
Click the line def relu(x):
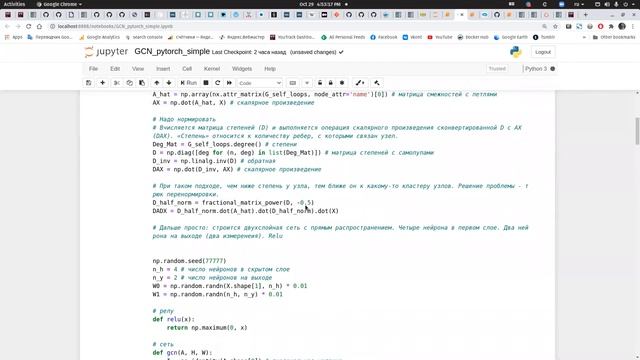(x=173, y=319)
